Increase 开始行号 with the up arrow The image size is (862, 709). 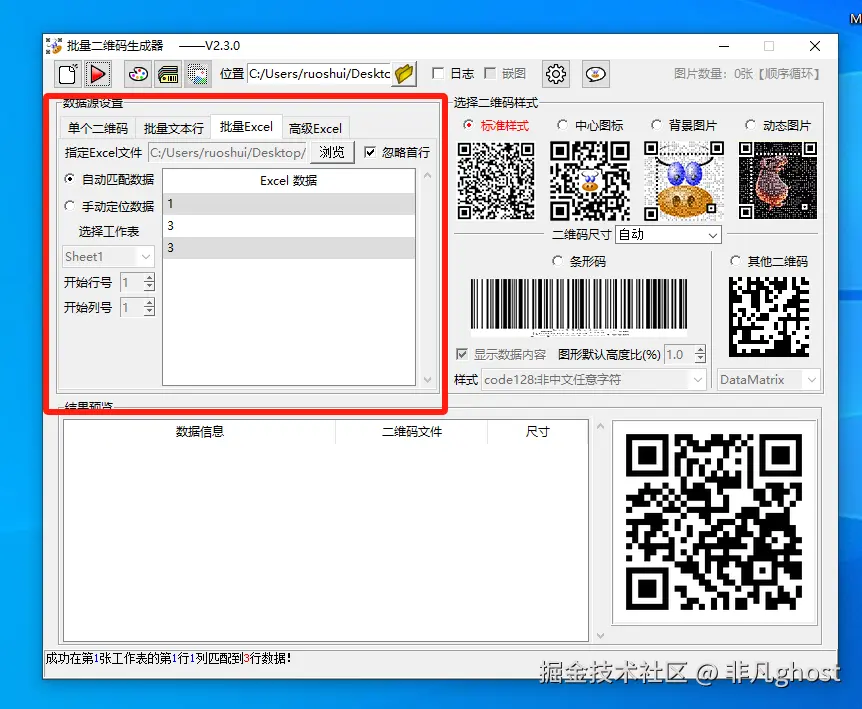[149, 278]
